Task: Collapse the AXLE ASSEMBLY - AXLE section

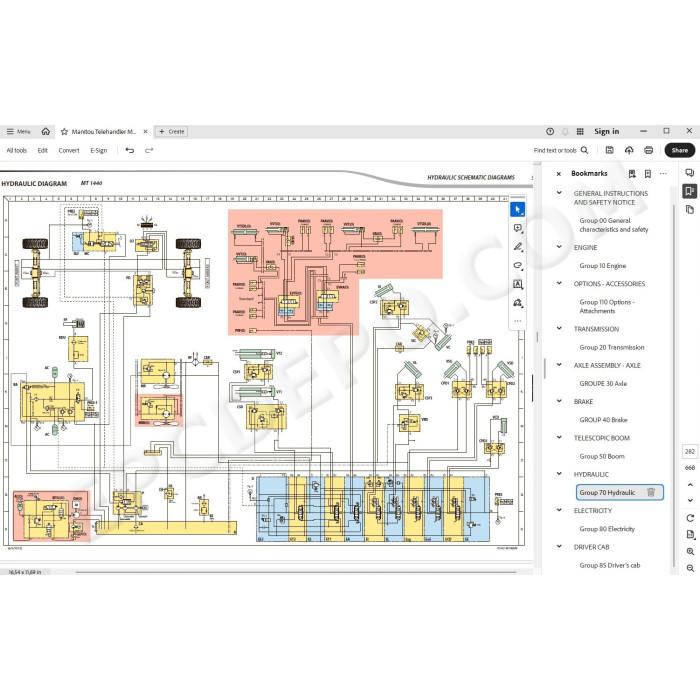Action: (559, 365)
